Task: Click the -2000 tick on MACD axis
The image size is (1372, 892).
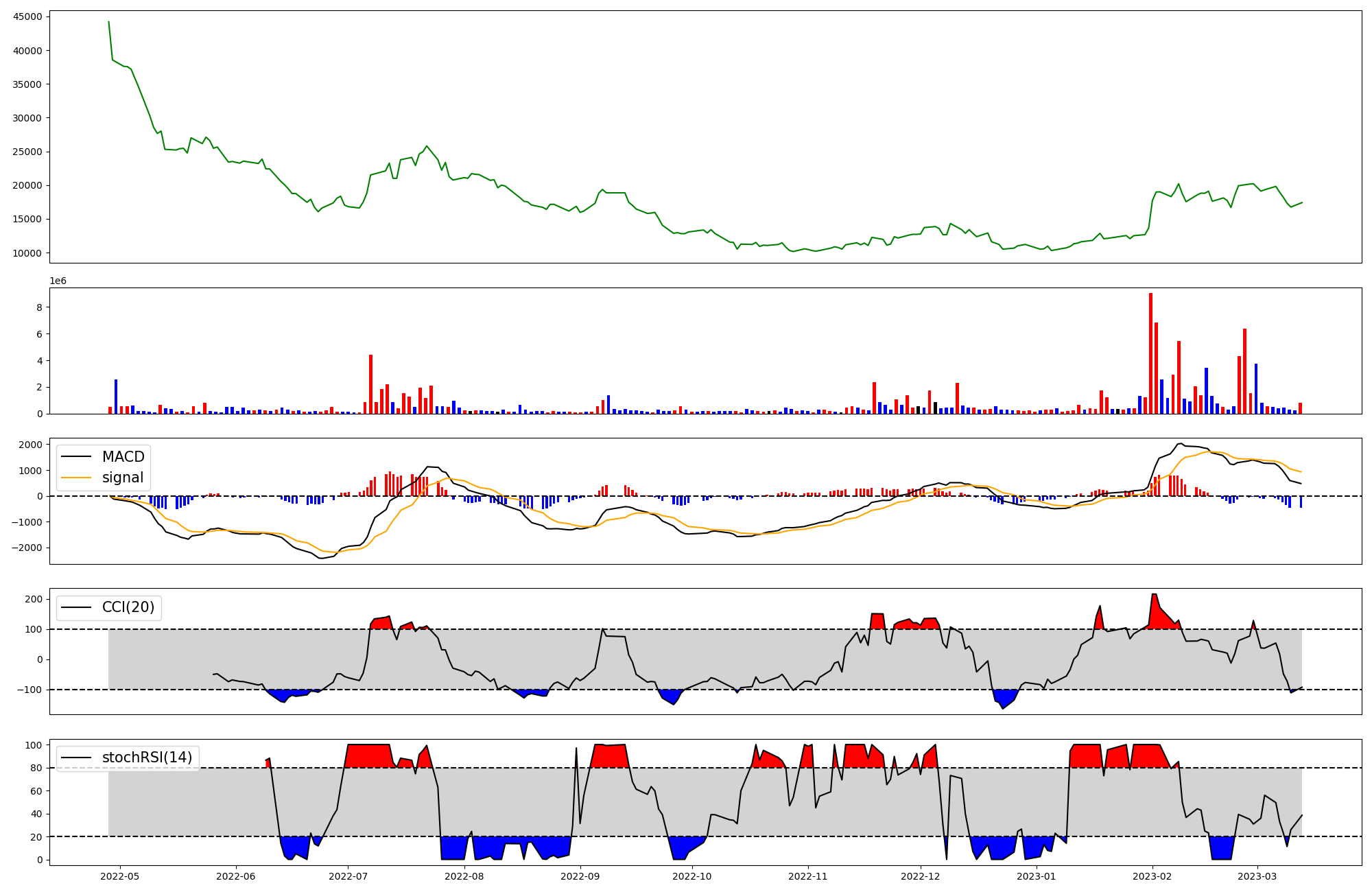Action: (28, 548)
